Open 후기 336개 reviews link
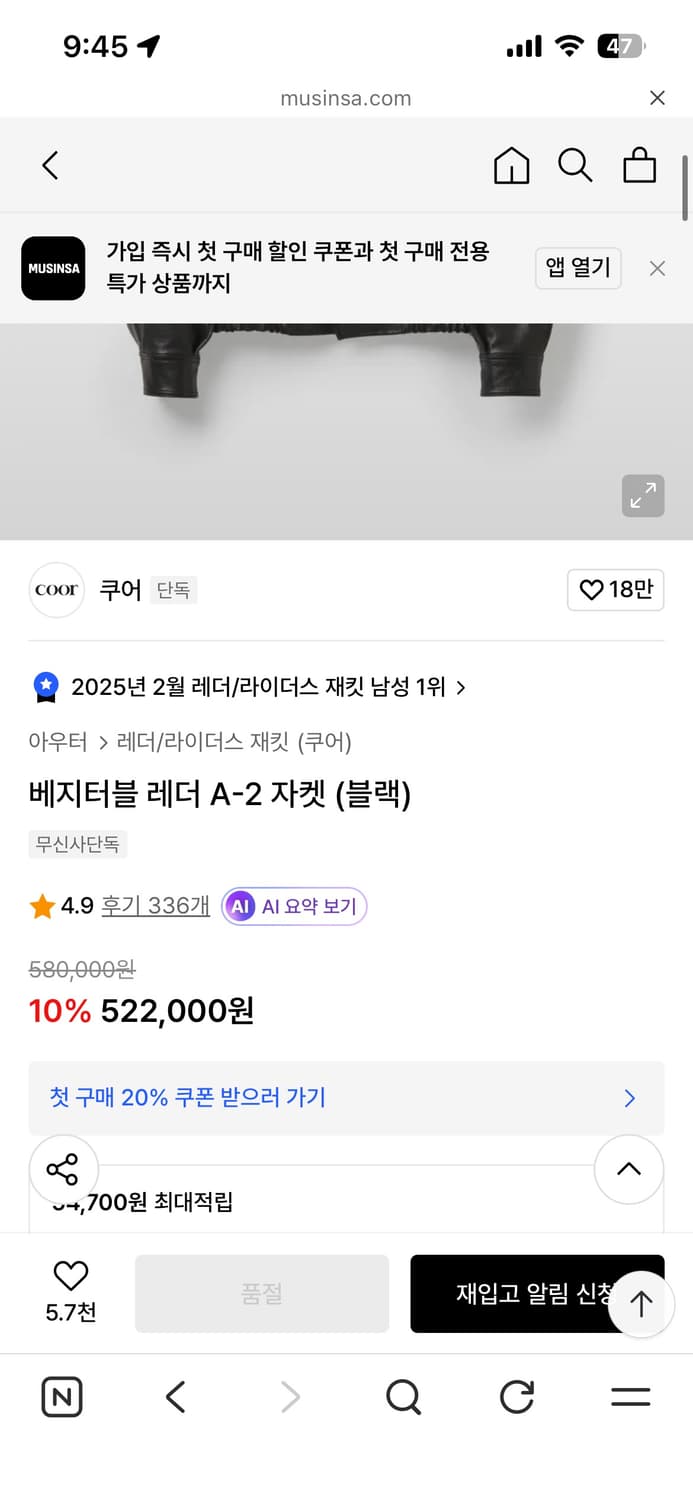The height and width of the screenshot is (1500, 693). click(x=154, y=905)
